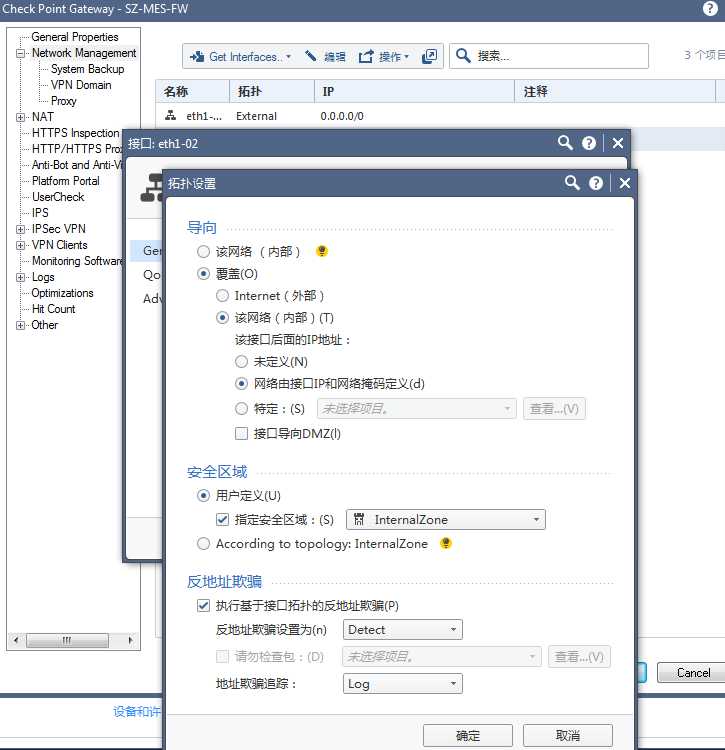Click the Cancel button in gateway window
This screenshot has height=750, width=725.
tap(693, 673)
